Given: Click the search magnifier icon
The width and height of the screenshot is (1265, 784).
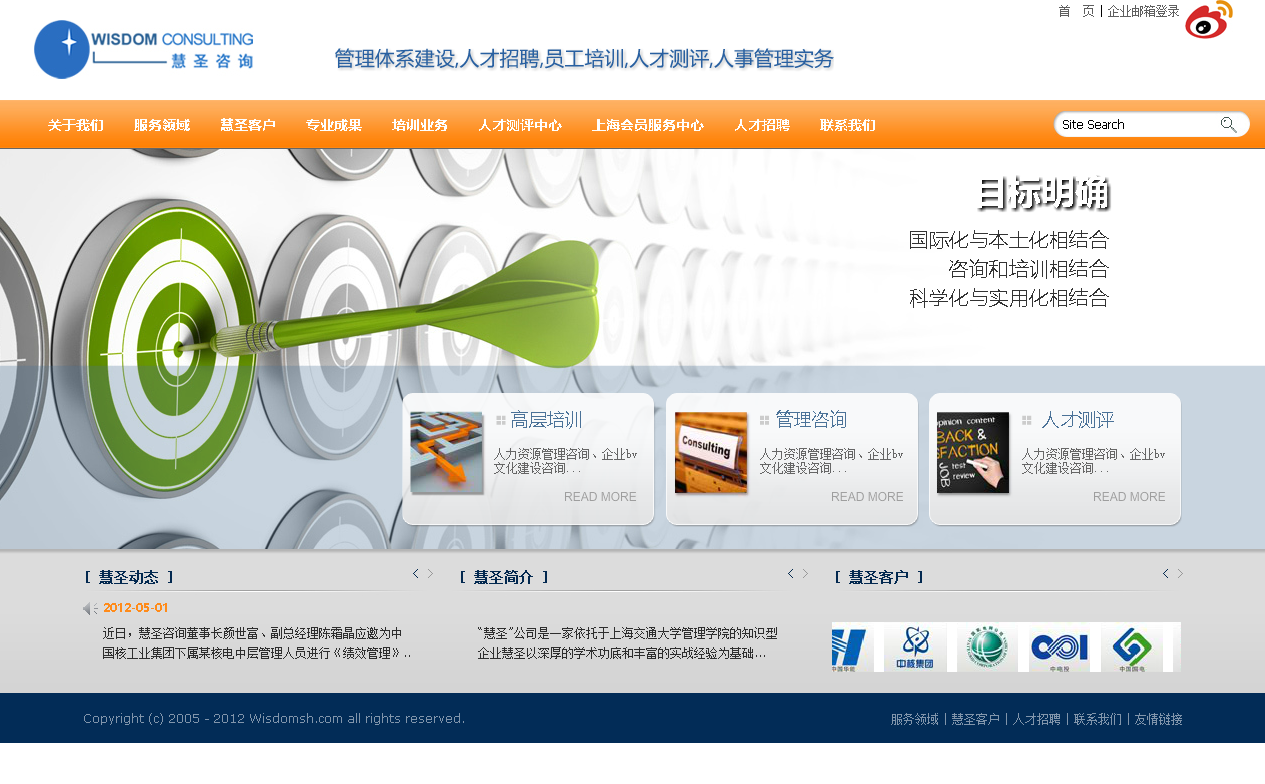Looking at the screenshot, I should (1228, 125).
